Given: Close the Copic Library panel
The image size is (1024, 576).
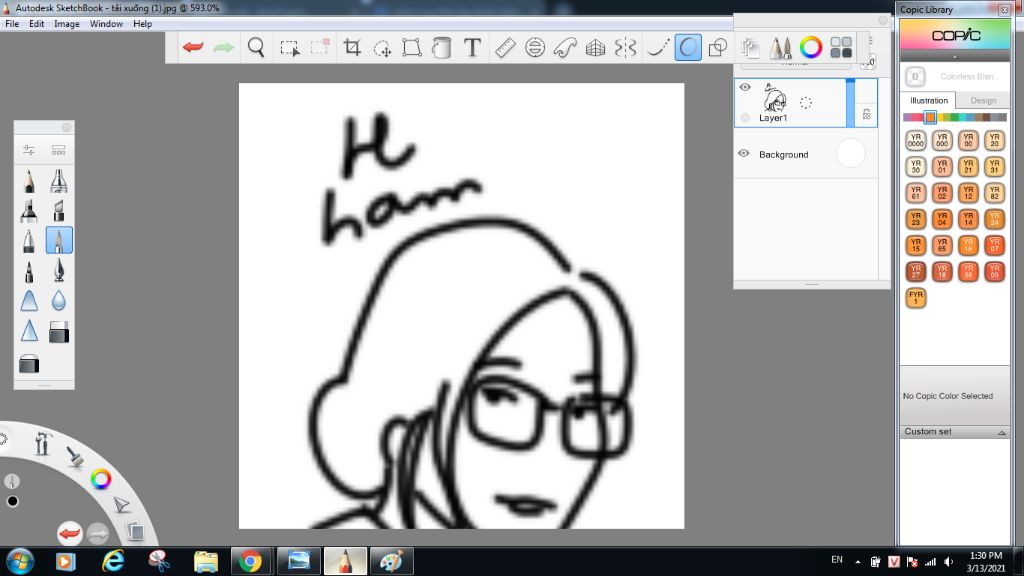Looking at the screenshot, I should click(1004, 9).
